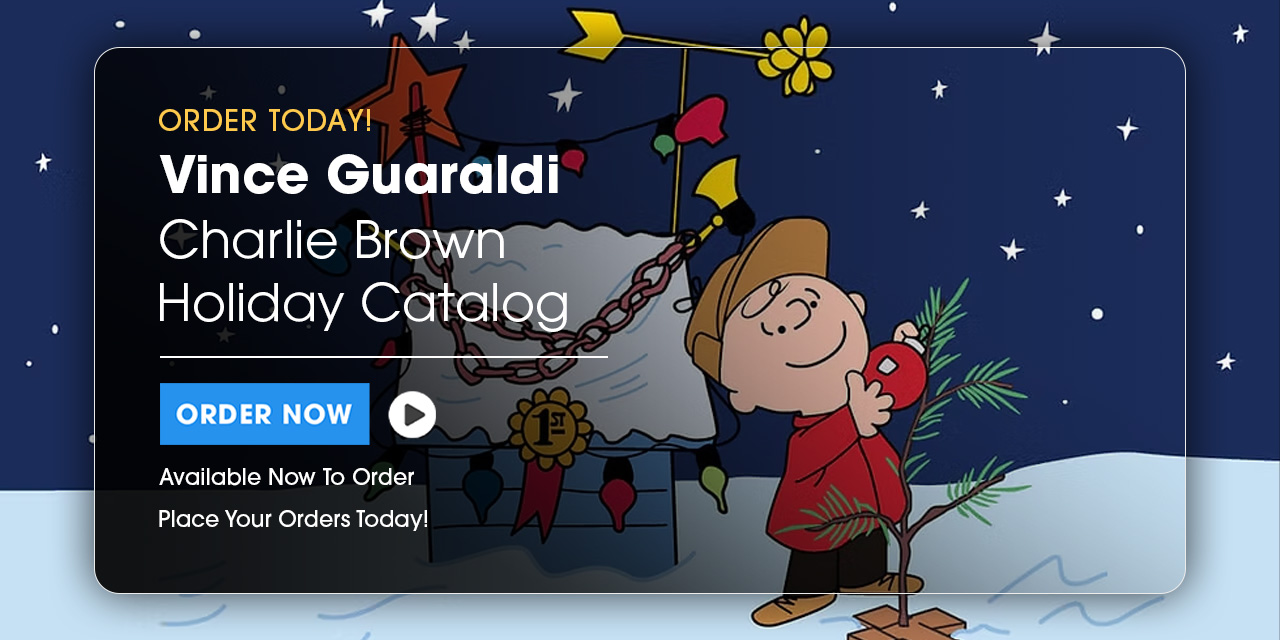Click the Charlie Brown title line
This screenshot has width=1280, height=640.
[x=332, y=240]
